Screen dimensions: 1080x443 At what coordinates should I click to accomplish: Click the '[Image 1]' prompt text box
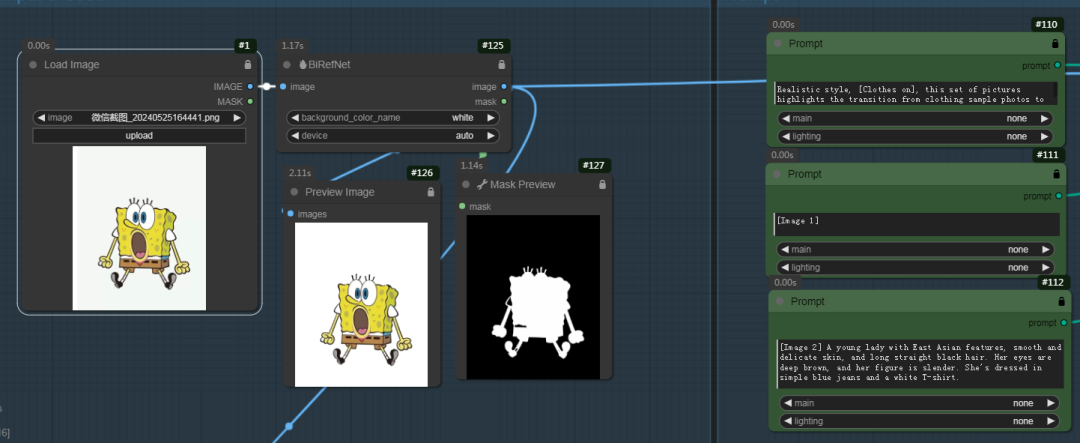click(x=917, y=225)
